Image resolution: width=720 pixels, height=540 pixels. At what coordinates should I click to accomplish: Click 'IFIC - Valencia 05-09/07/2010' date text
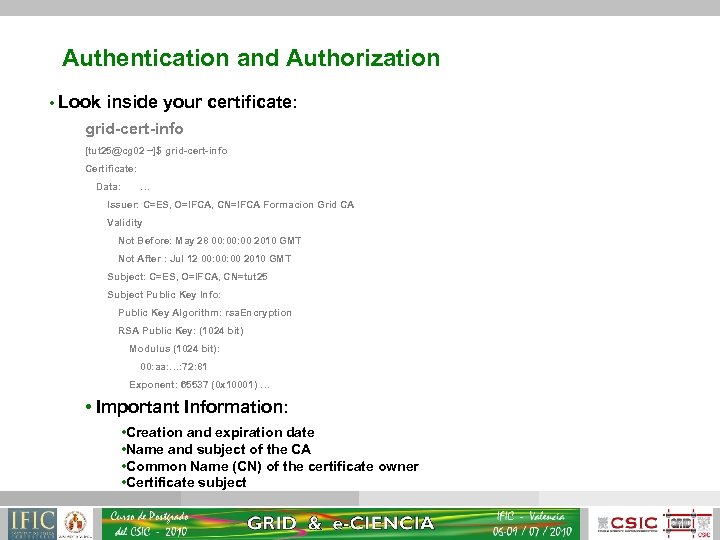click(531, 523)
